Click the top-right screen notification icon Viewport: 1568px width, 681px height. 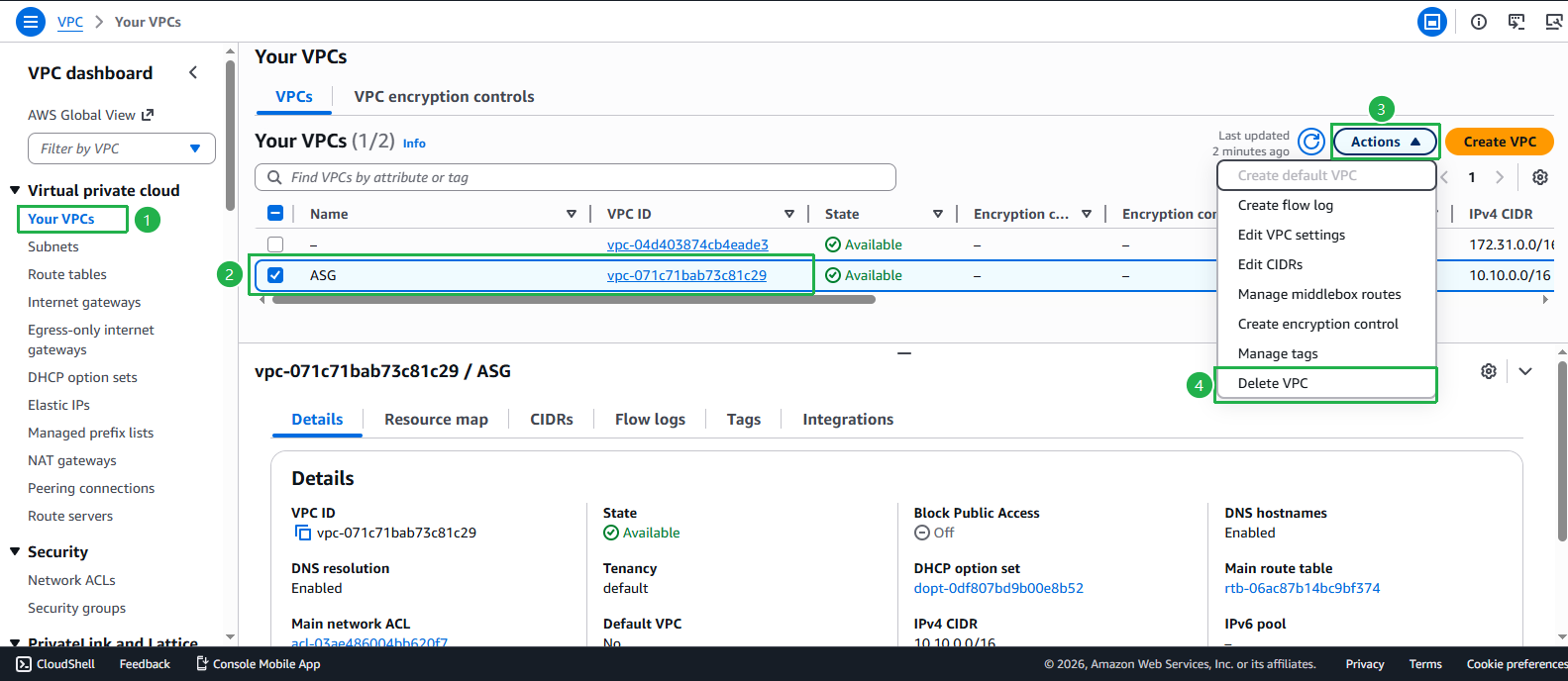[x=1554, y=22]
